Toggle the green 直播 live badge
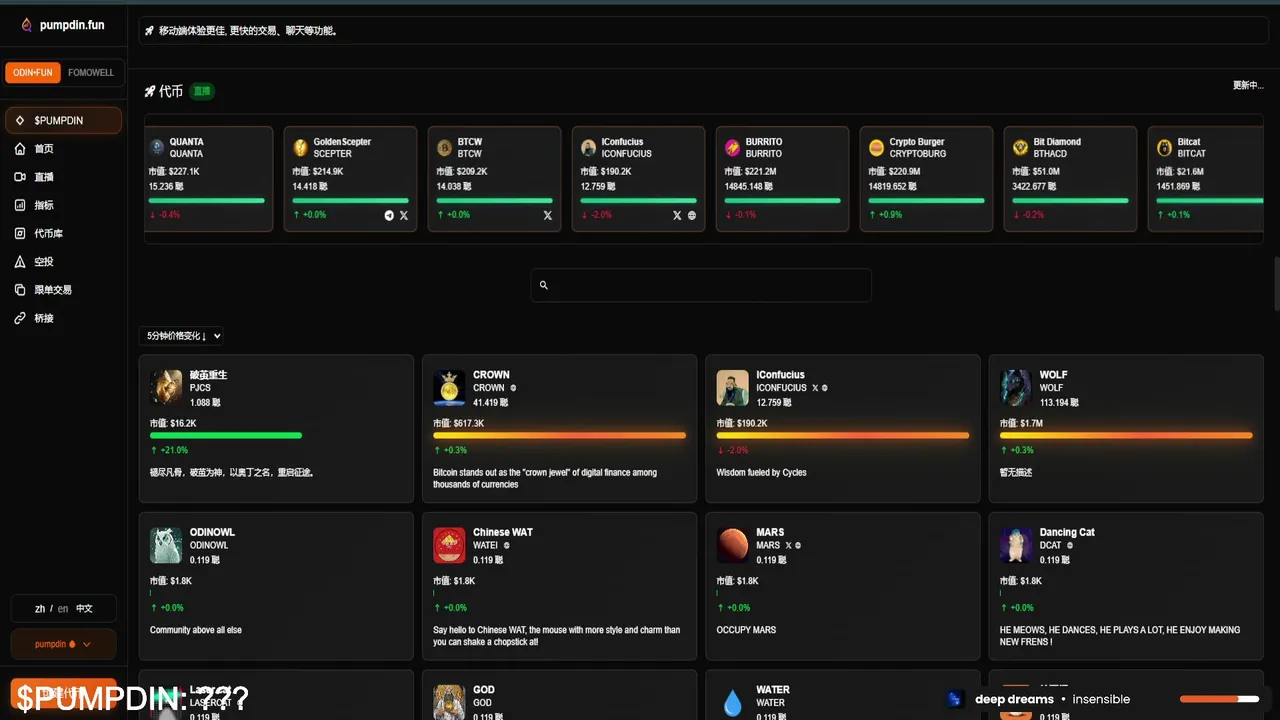This screenshot has height=720, width=1280. coord(202,91)
